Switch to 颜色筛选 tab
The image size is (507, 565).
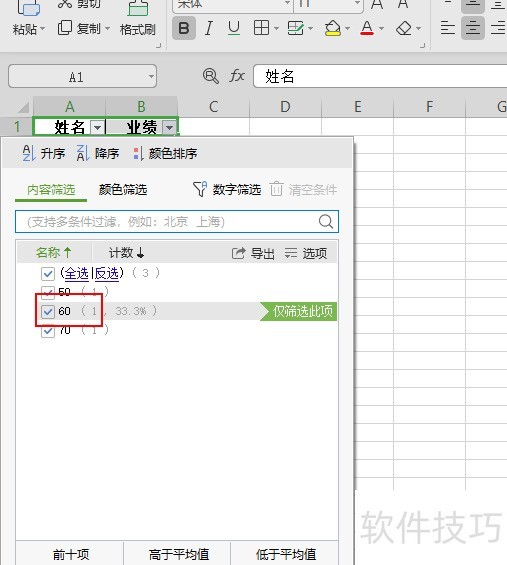pyautogui.click(x=123, y=190)
